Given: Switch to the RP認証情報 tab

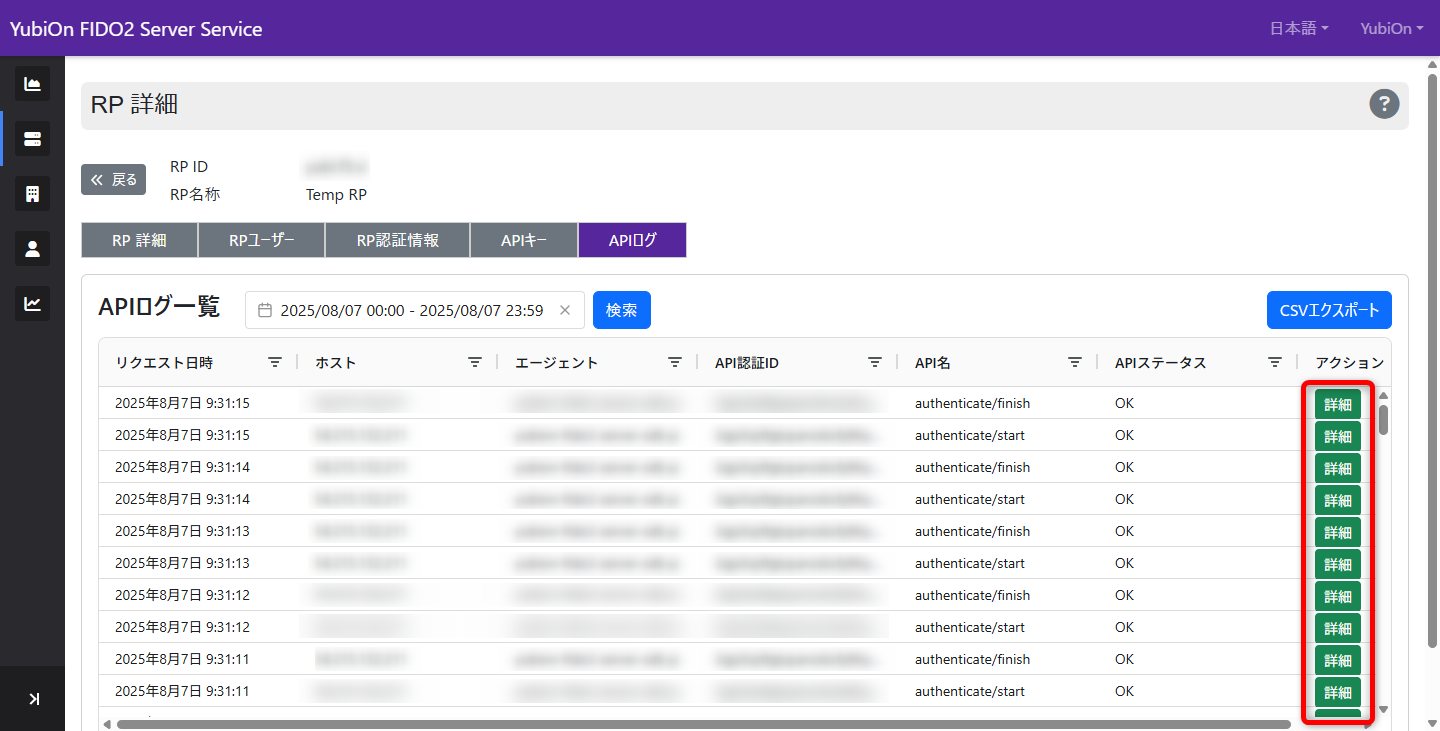Looking at the screenshot, I should click(398, 240).
